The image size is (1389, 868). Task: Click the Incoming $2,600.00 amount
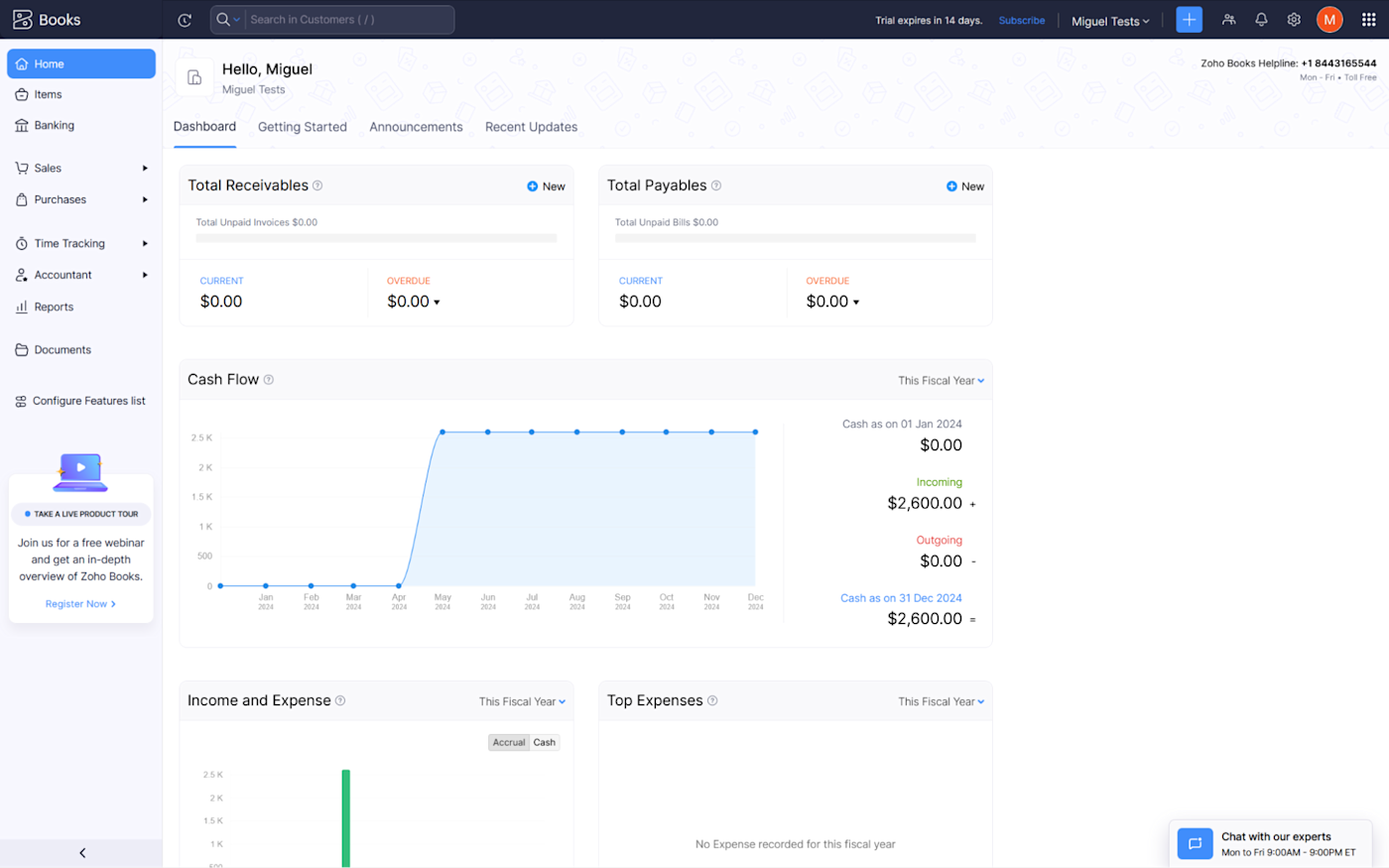[925, 503]
